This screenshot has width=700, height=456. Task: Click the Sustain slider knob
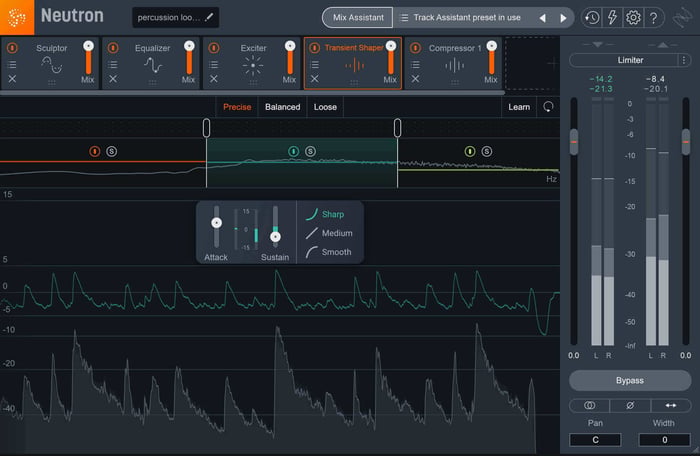pyautogui.click(x=275, y=237)
